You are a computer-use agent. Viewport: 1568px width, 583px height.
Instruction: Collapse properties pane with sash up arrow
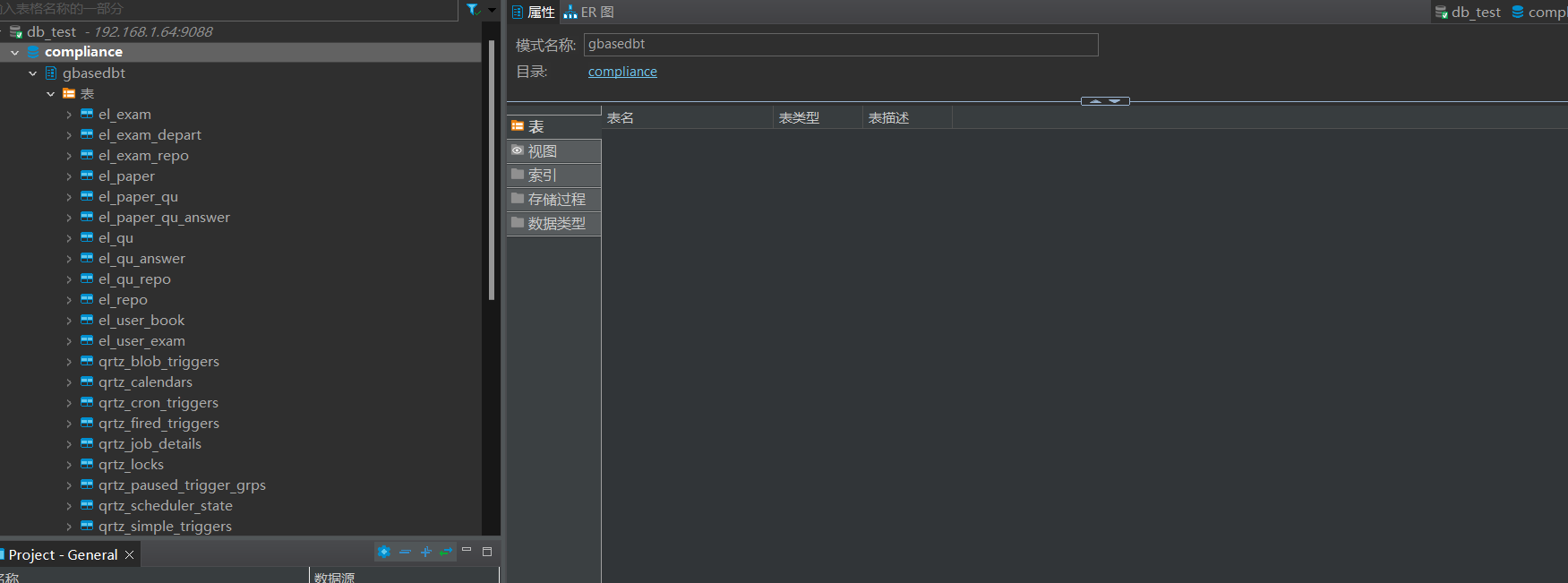(x=1095, y=101)
